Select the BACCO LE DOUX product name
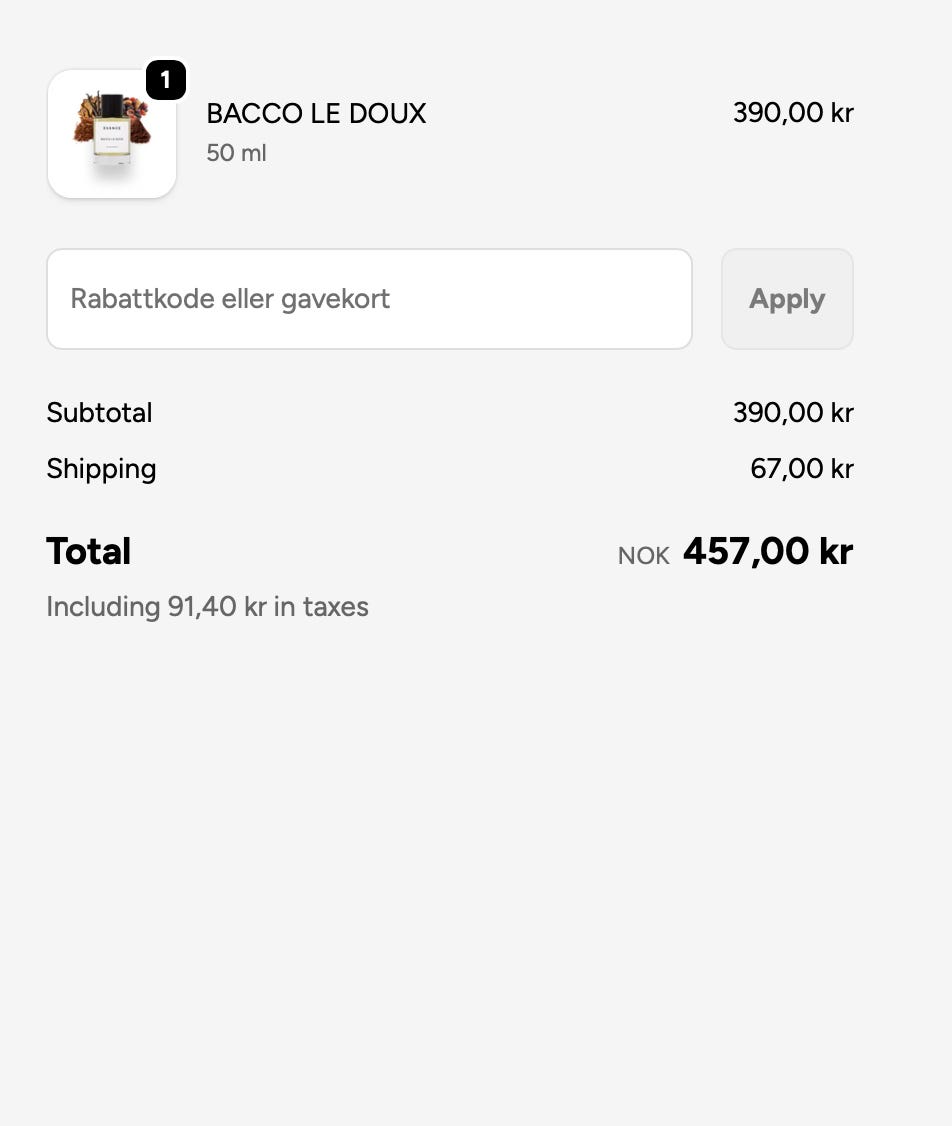The image size is (952, 1126). click(316, 114)
